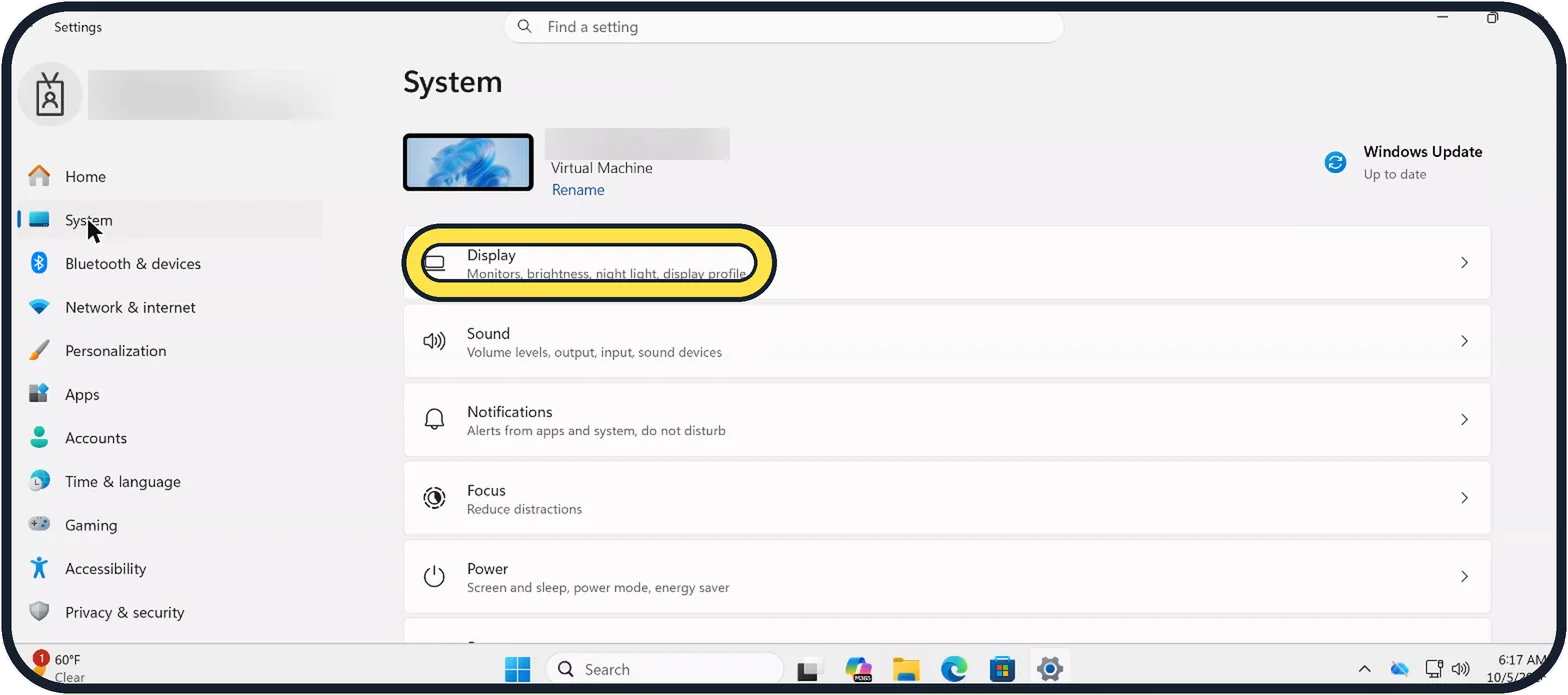Click the Privacy & security shield icon

point(39,612)
